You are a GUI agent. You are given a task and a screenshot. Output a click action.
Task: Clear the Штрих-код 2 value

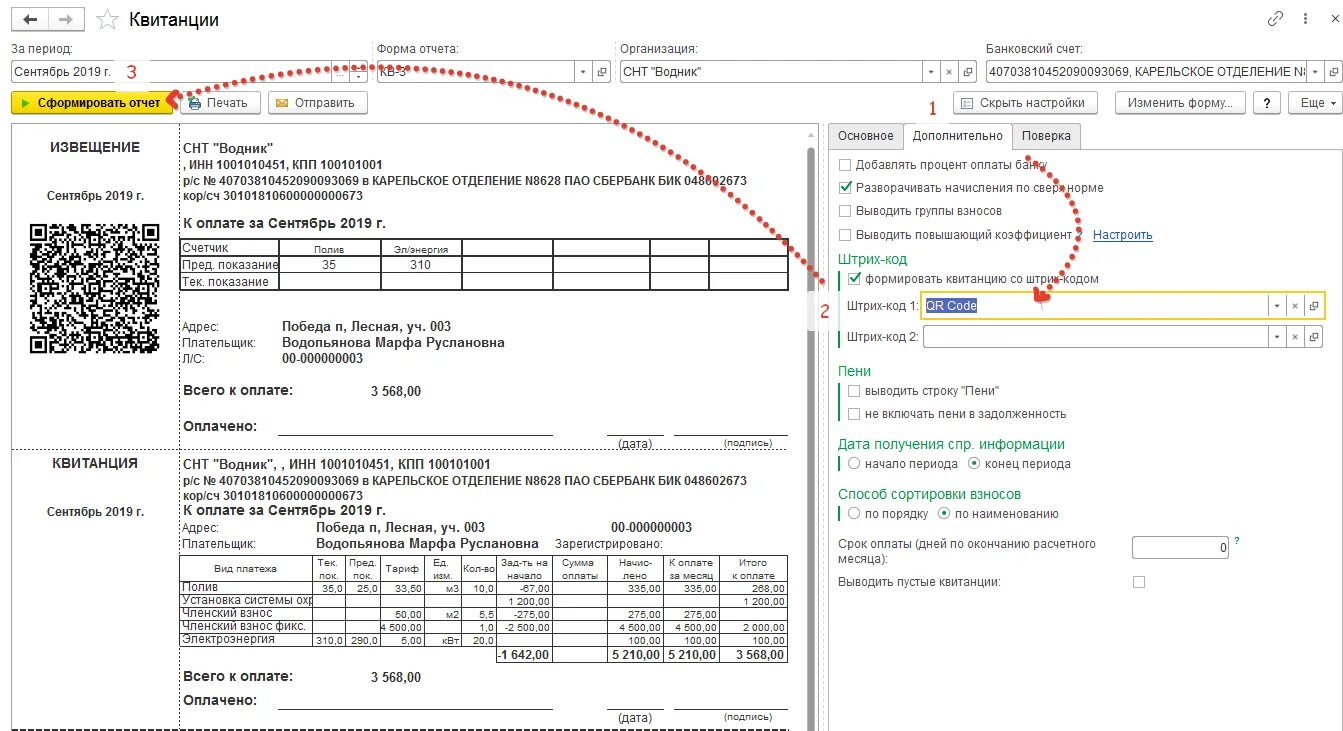point(1295,338)
